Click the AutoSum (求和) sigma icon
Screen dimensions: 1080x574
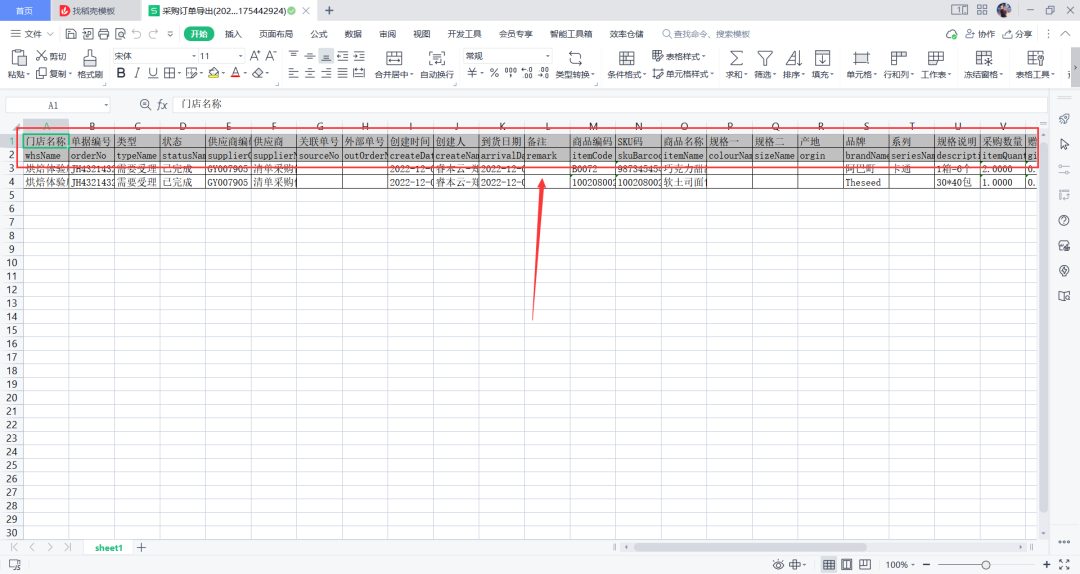pyautogui.click(x=735, y=58)
